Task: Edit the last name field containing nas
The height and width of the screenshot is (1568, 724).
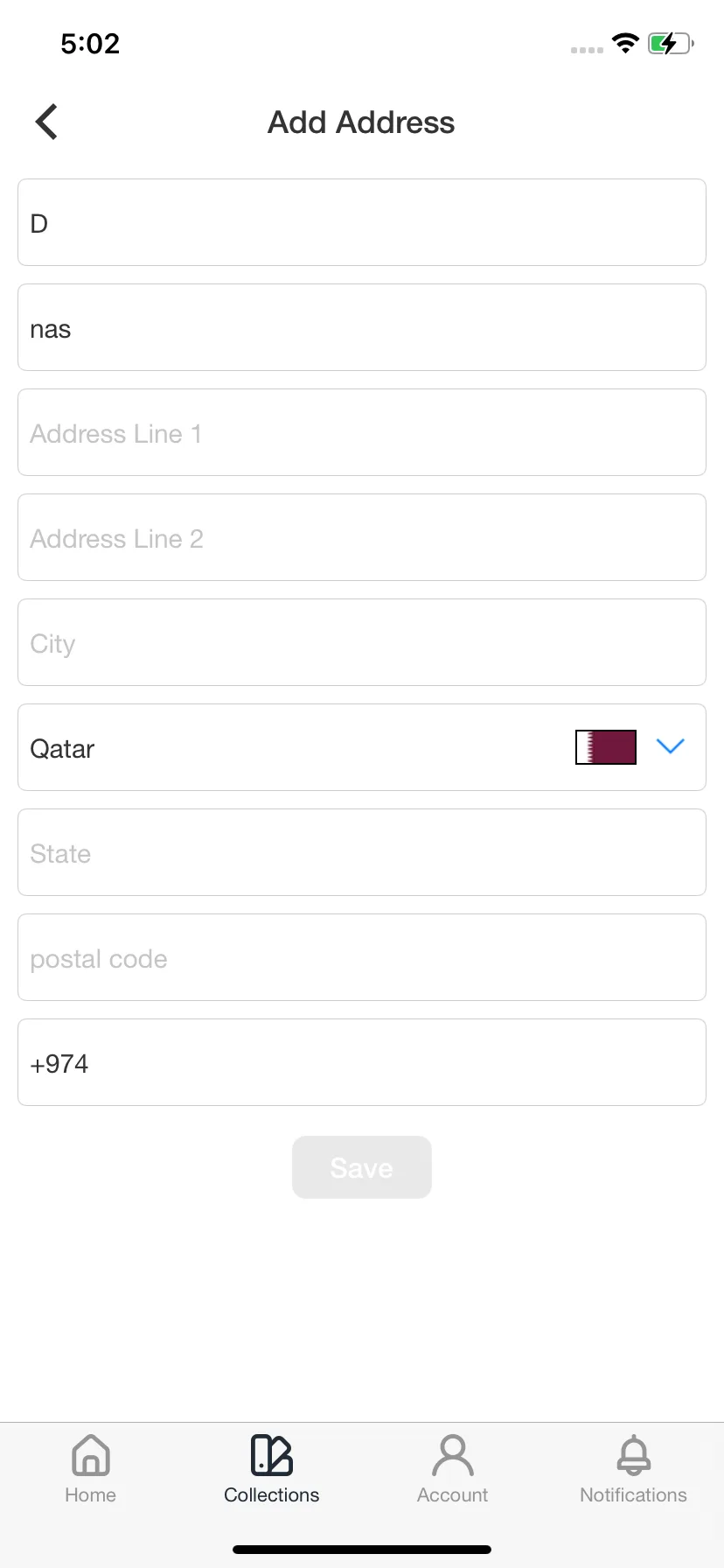Action: [x=362, y=327]
